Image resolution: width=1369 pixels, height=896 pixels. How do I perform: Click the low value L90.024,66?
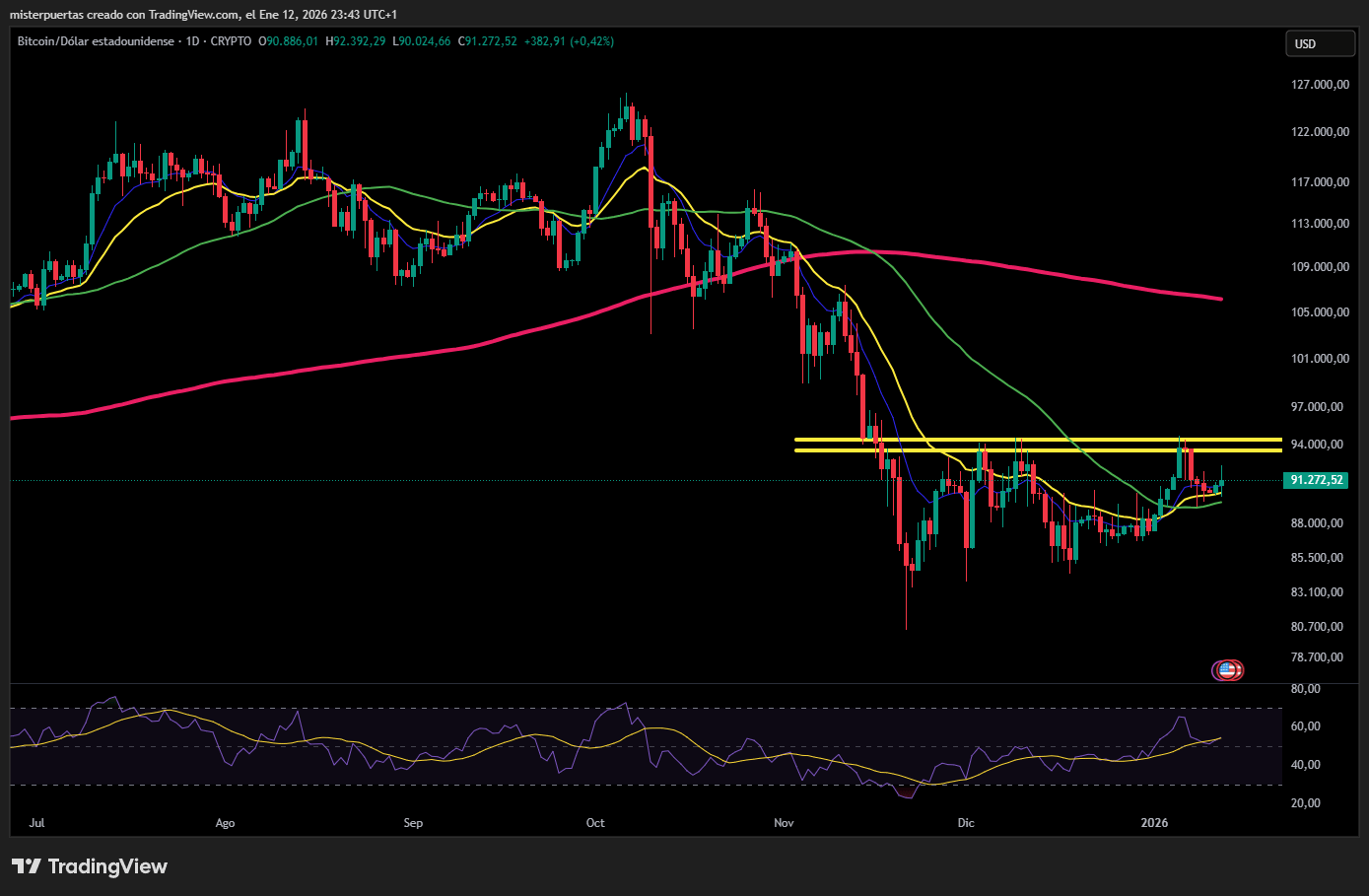pyautogui.click(x=422, y=41)
